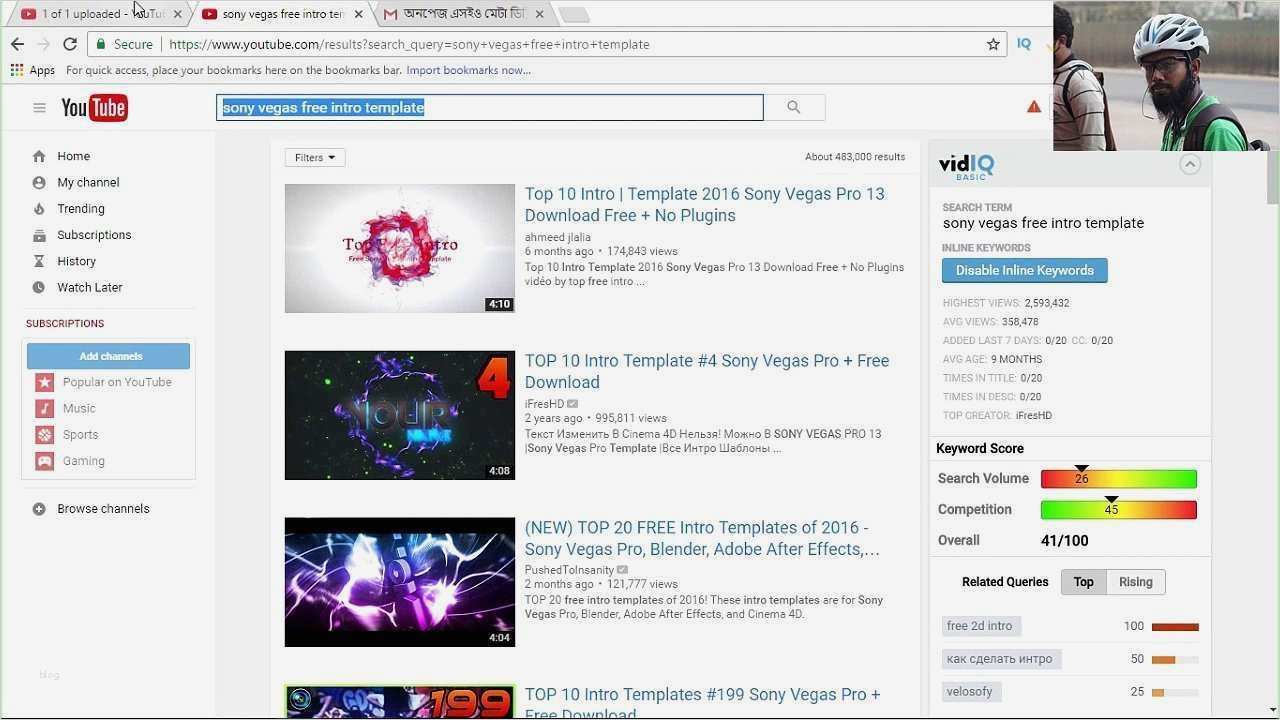Bookmark the page with the star icon
The height and width of the screenshot is (720, 1280).
[x=991, y=44]
